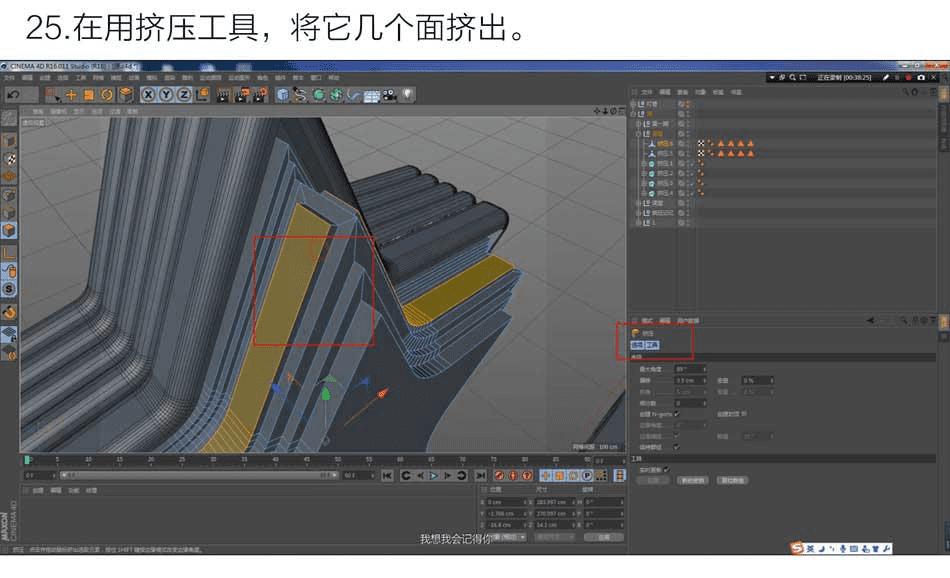This screenshot has width=950, height=578.
Task: Click the rightmost button in tool section
Action: [x=732, y=480]
